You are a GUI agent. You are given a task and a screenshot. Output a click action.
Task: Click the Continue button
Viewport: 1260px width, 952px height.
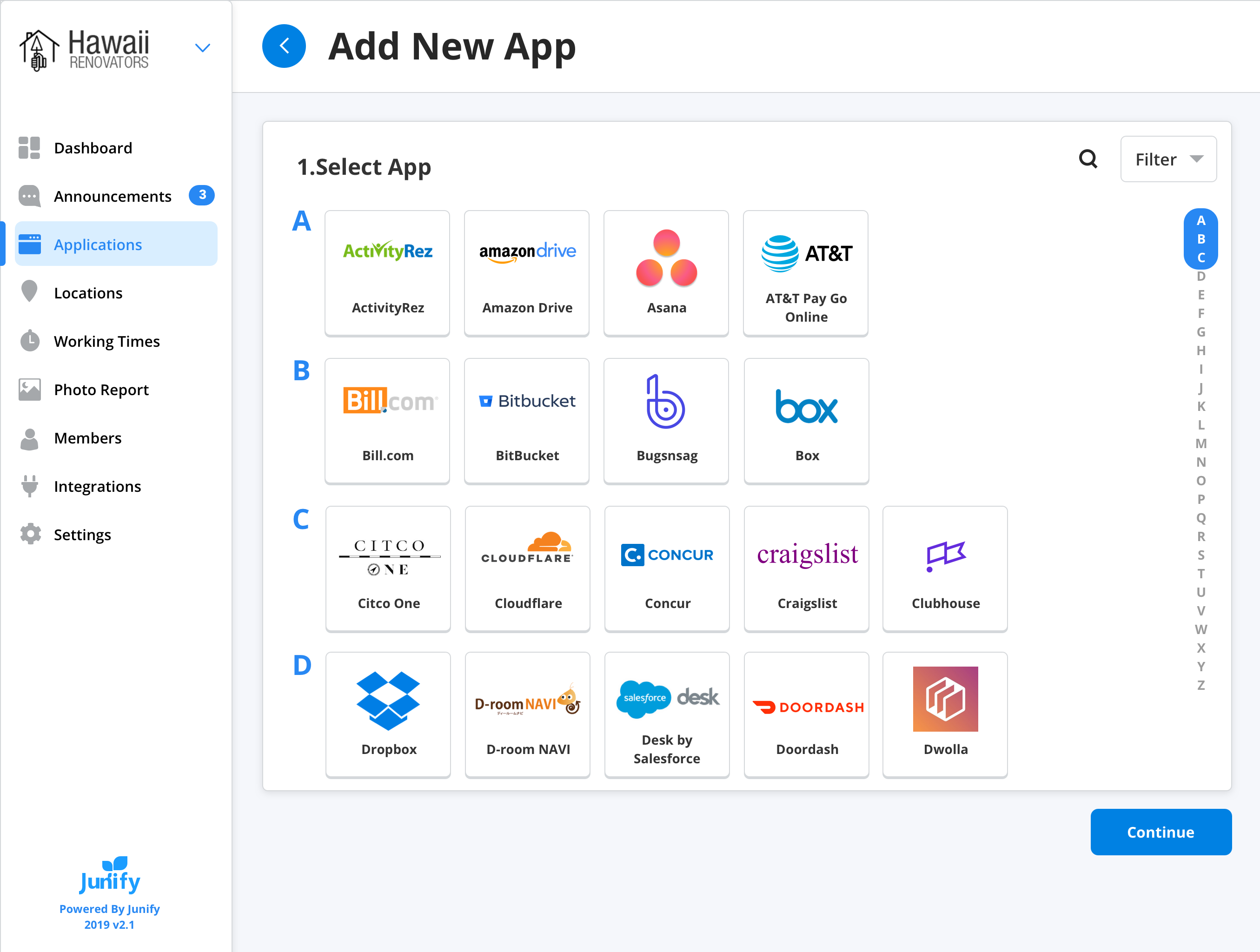1161,832
